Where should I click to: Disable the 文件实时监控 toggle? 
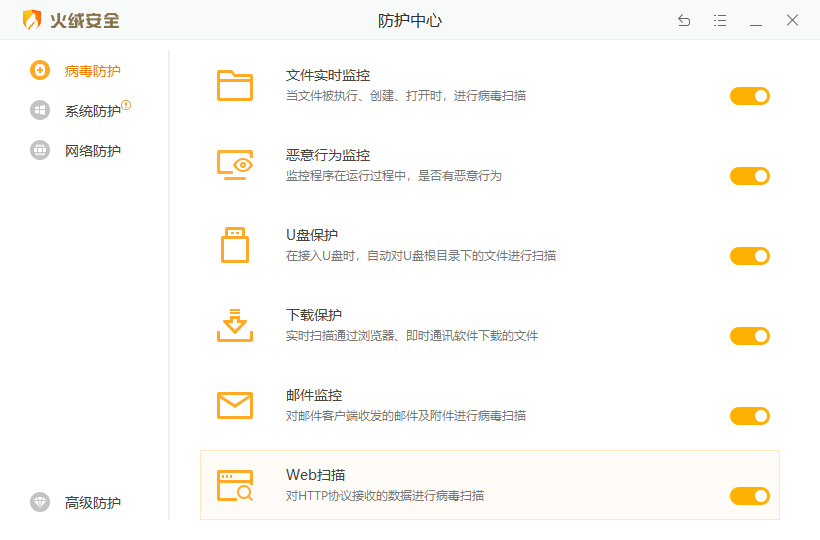tap(749, 96)
